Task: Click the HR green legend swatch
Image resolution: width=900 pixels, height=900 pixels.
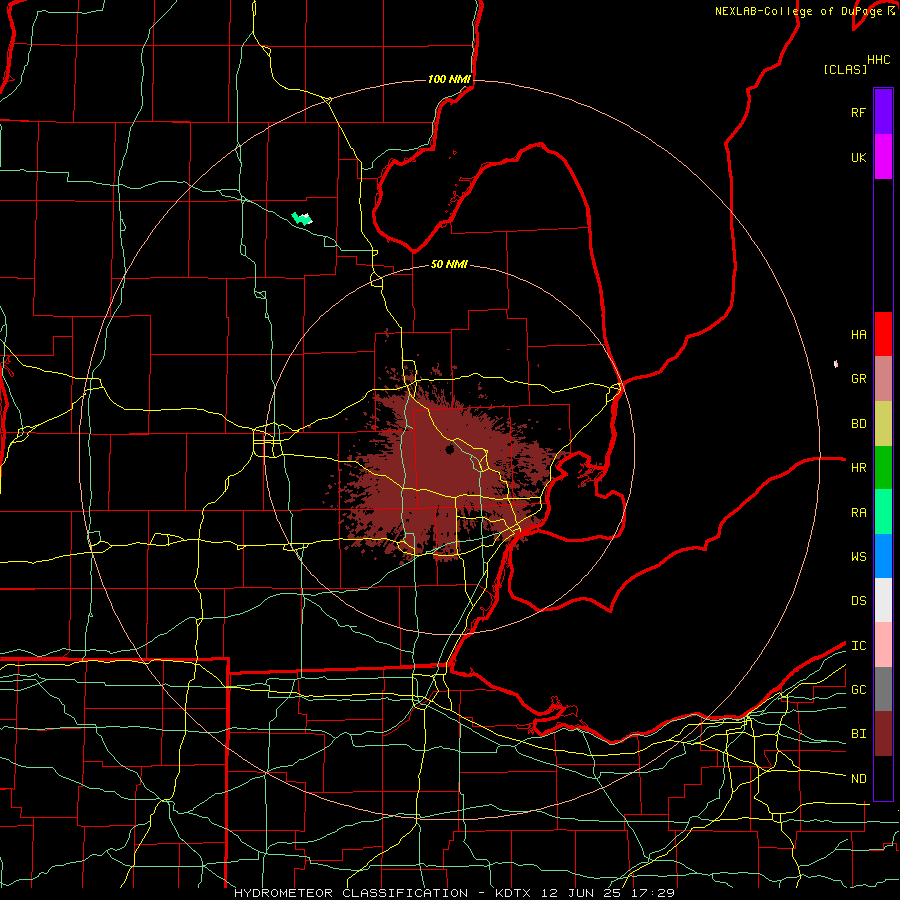Action: (x=883, y=468)
